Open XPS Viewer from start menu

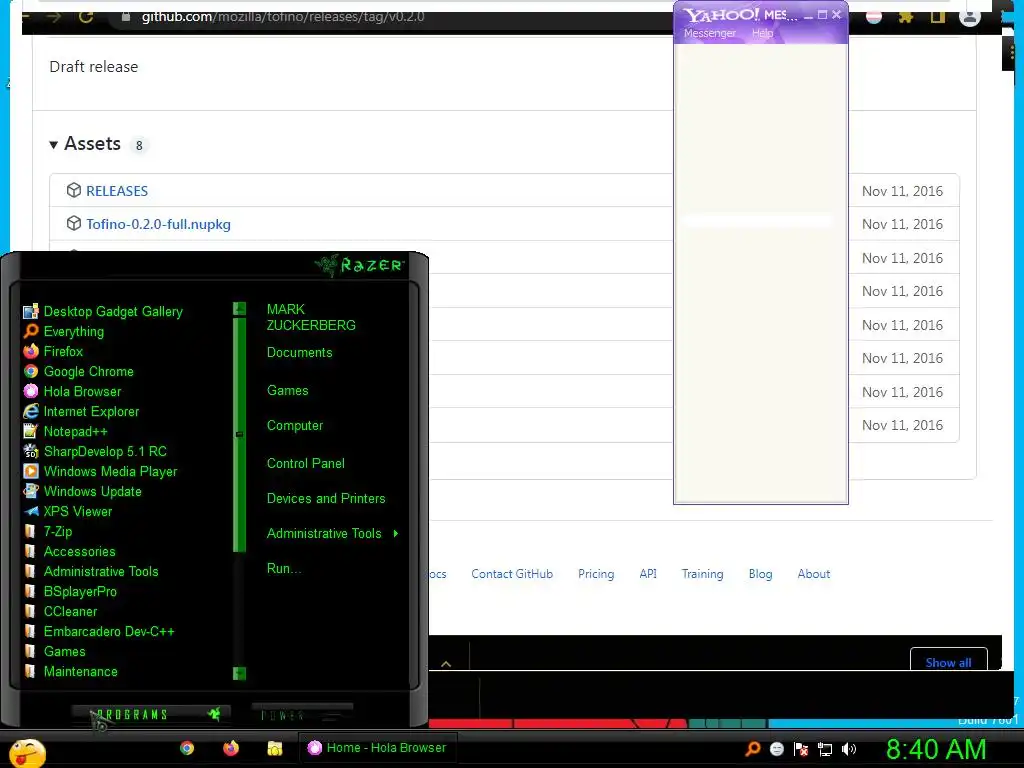tap(68, 511)
